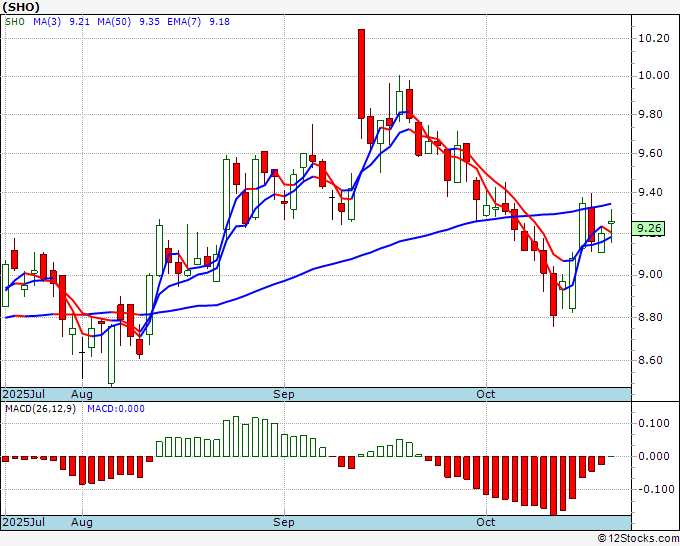Click 2025Jul on price chart date axis
Image resolution: width=680 pixels, height=546 pixels.
click(x=24, y=394)
